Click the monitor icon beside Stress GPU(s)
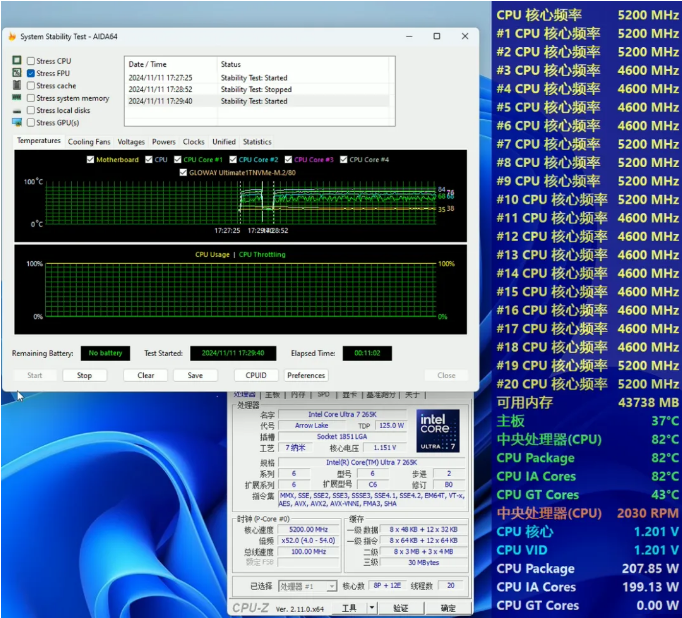Image resolution: width=682 pixels, height=618 pixels. click(17, 122)
